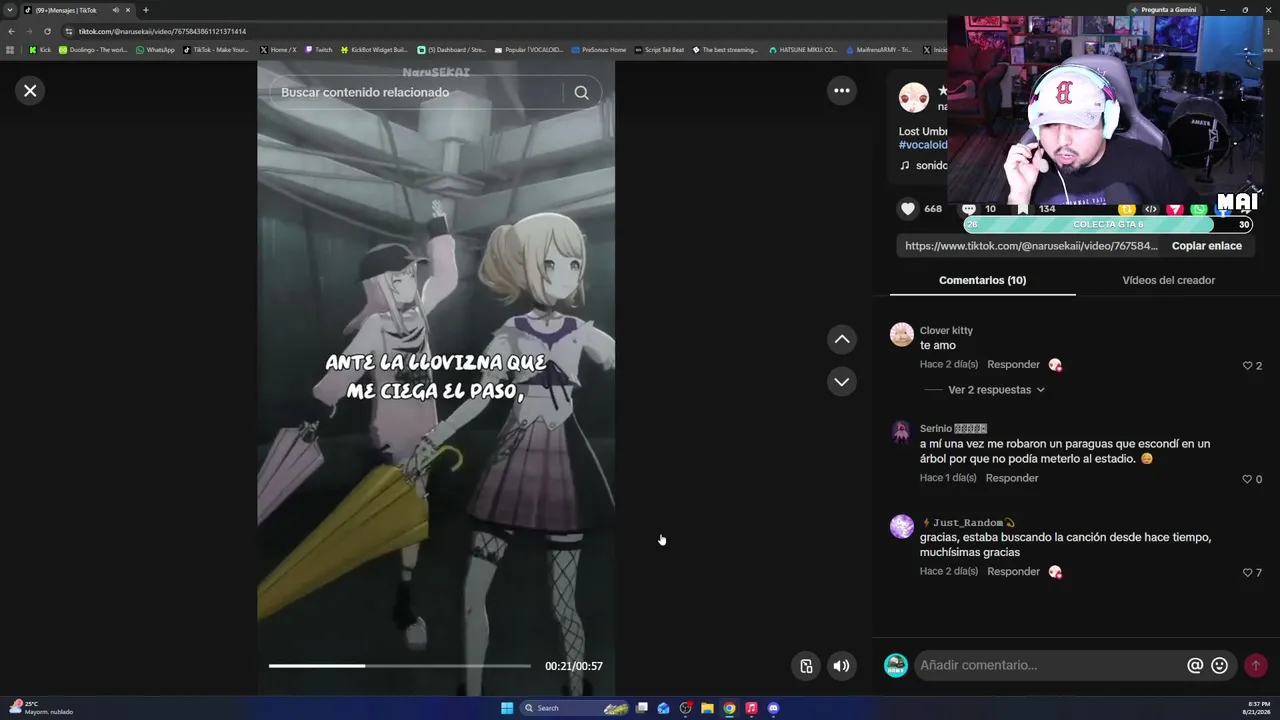Screen dimensions: 1280x720
Task: Click Just_Random's avatar
Action: click(902, 527)
